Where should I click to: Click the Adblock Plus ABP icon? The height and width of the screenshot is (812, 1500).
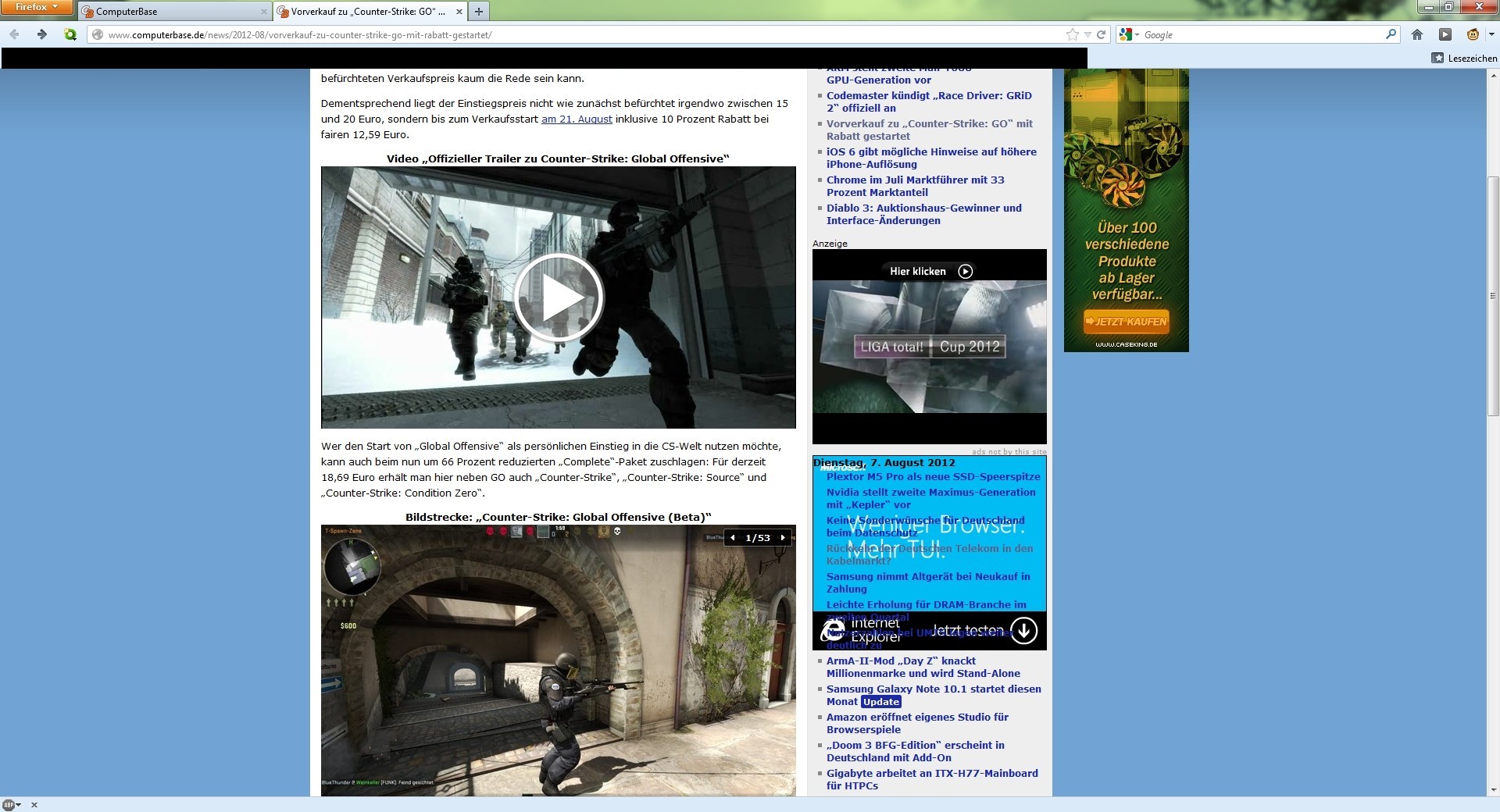point(9,805)
